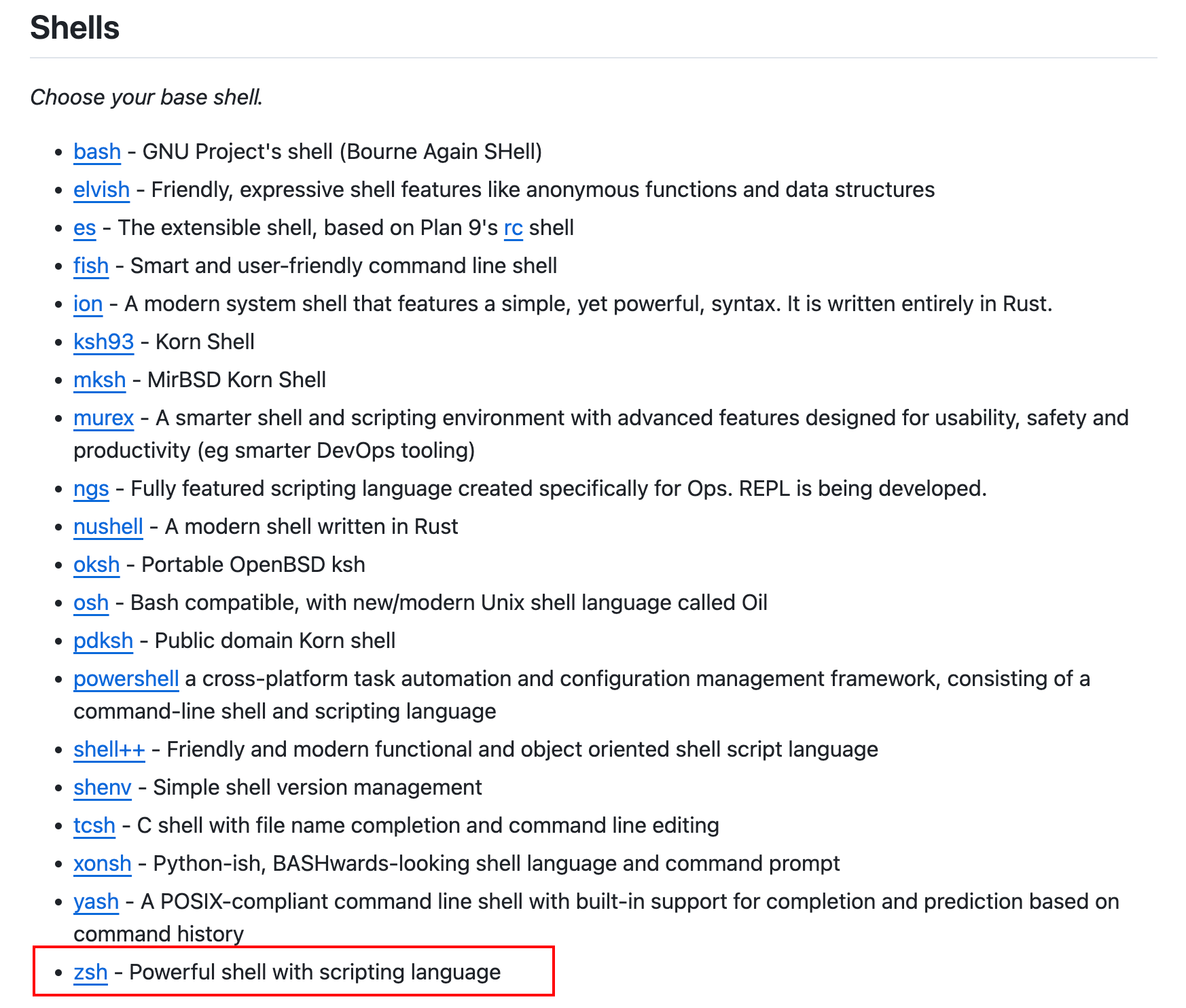Click 'Portable OpenBSD ksh' description
Viewport: 1186px width, 1008px height.
coord(253,564)
